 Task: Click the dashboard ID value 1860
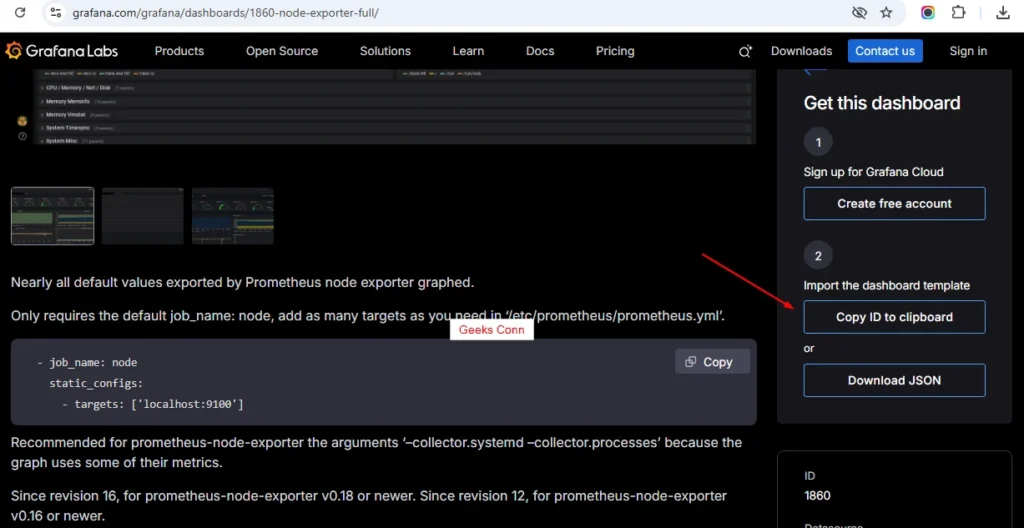coord(817,495)
